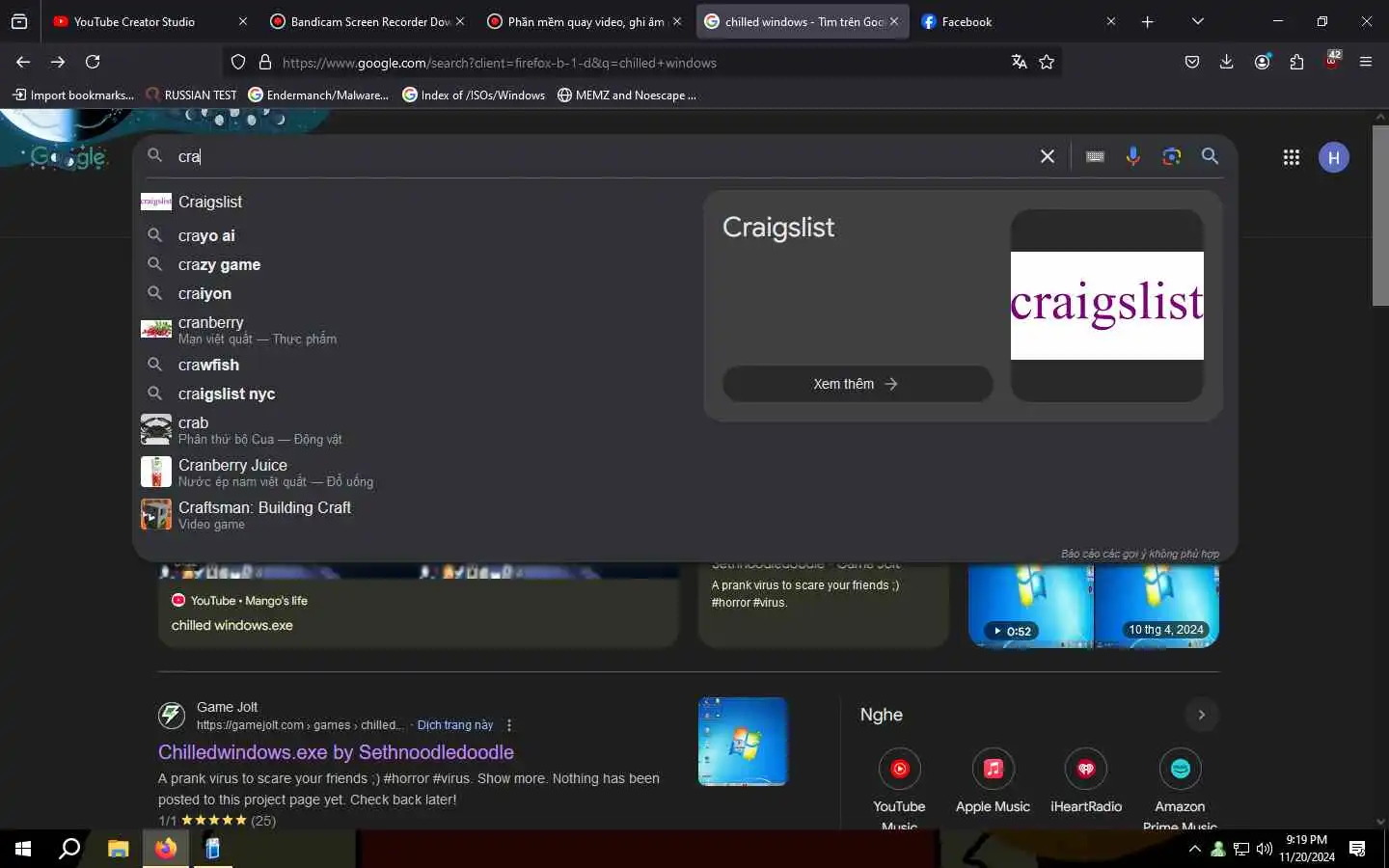The height and width of the screenshot is (868, 1389).
Task: Bookmark this page with the star
Action: tap(1047, 62)
